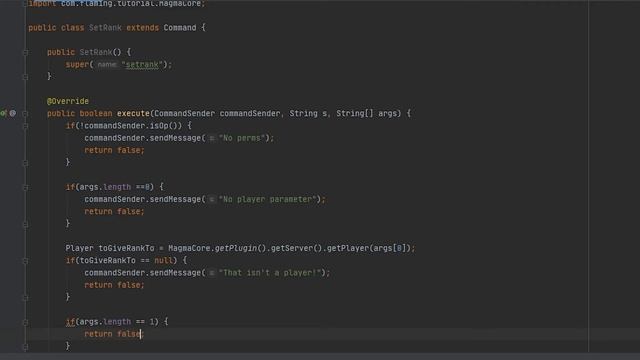Click return false below the No perms message
The width and height of the screenshot is (640, 360).
click(x=114, y=150)
